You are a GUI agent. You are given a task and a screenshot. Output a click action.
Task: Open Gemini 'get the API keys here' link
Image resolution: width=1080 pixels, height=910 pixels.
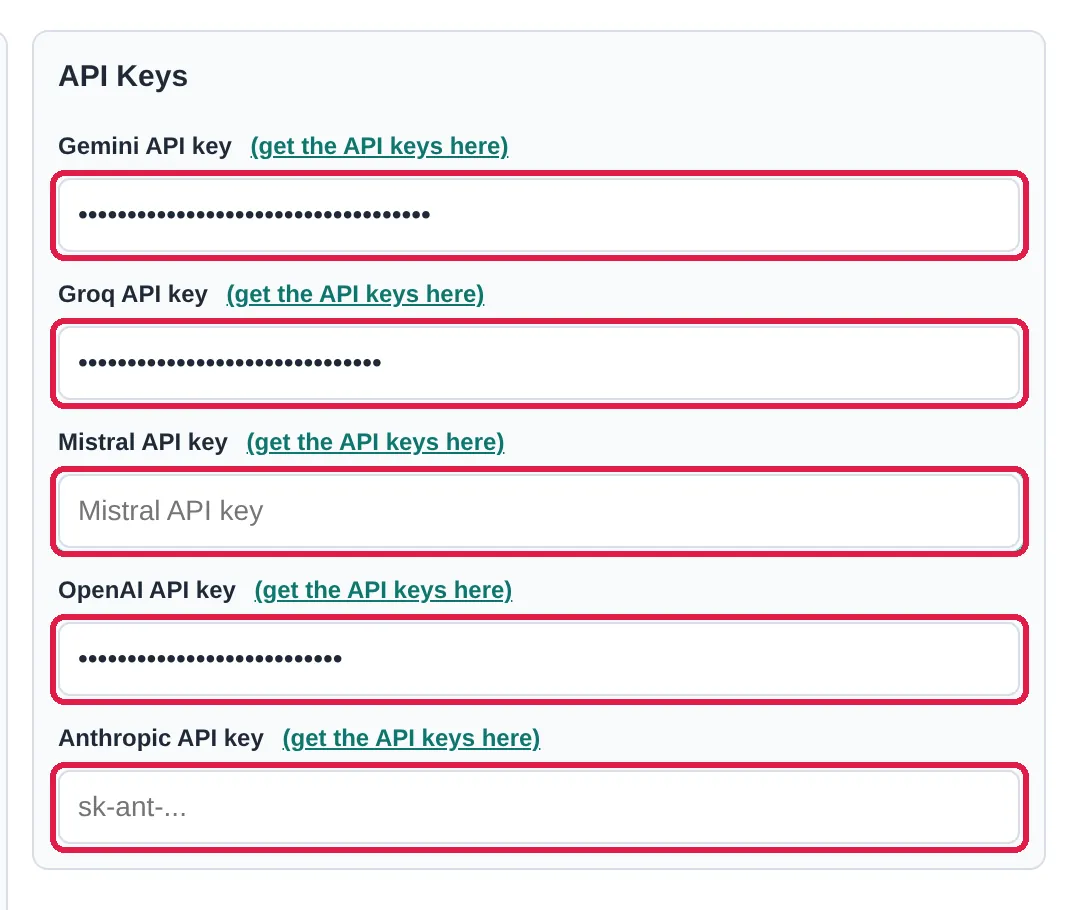point(379,146)
